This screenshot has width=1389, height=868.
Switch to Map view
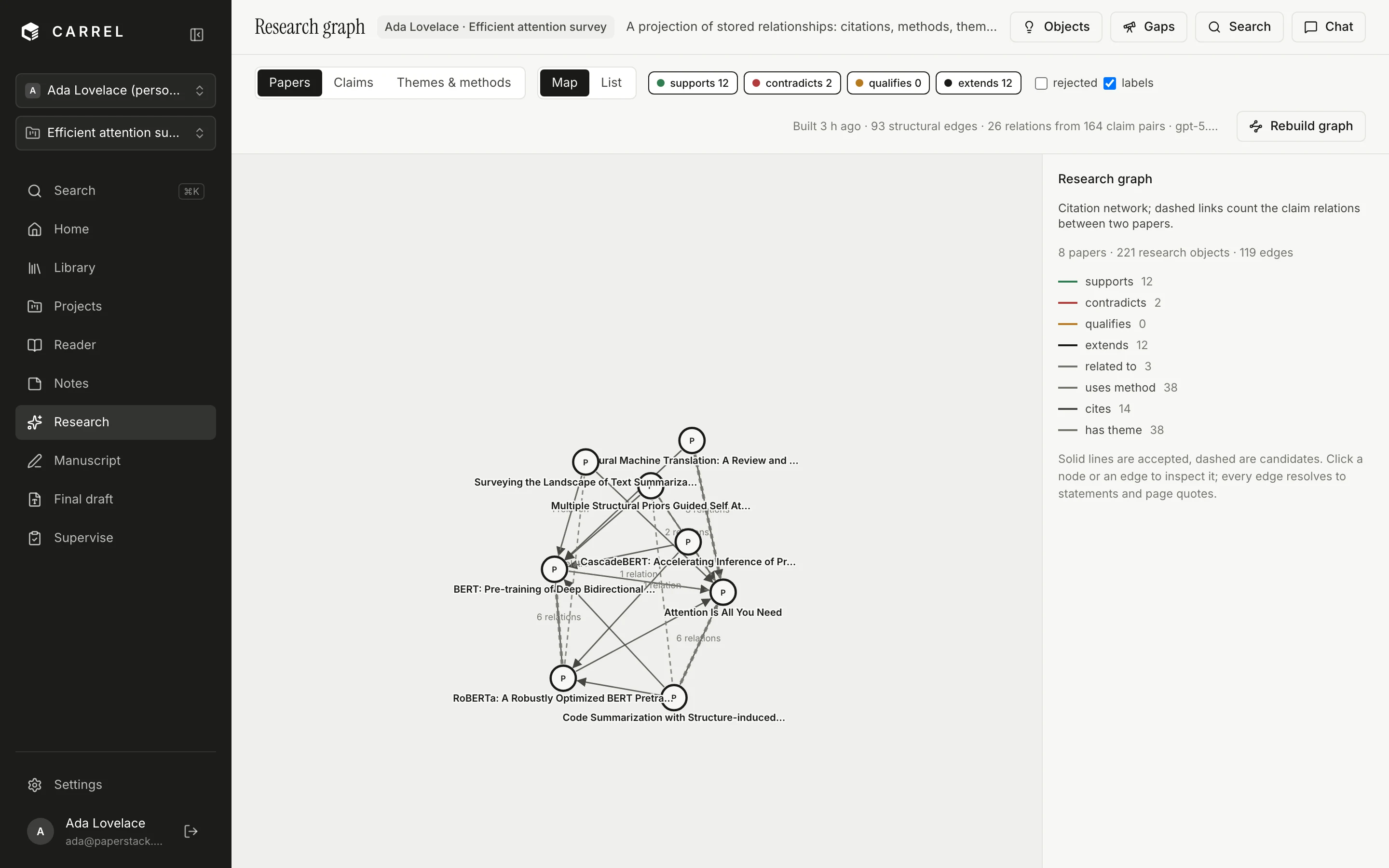[x=564, y=82]
